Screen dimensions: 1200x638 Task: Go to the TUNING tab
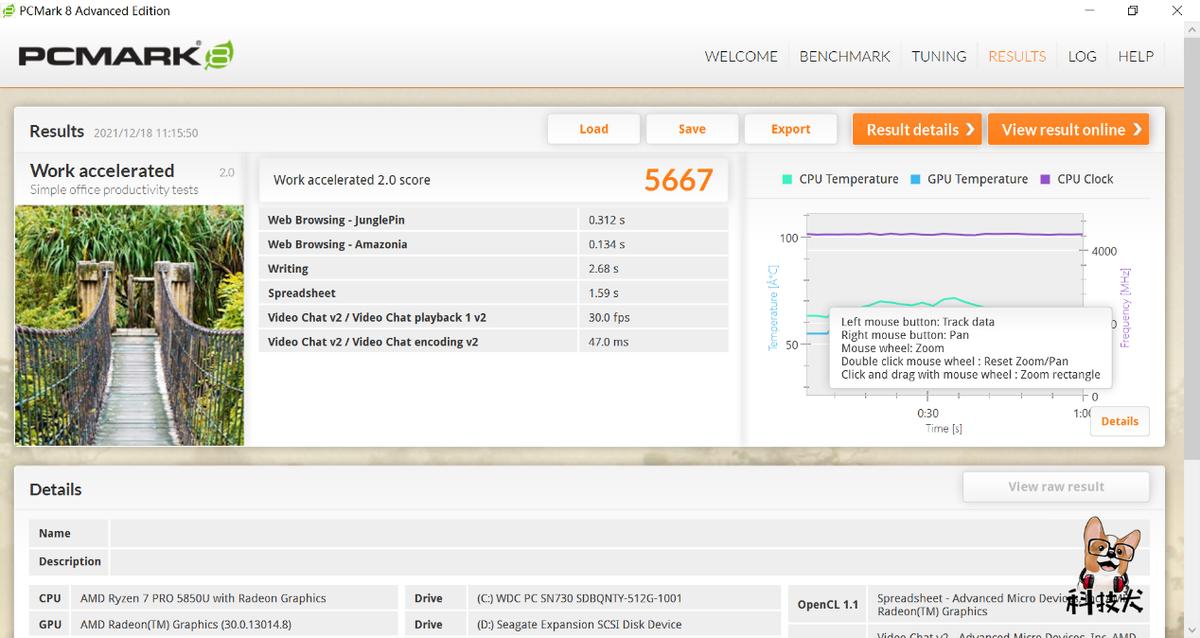[x=938, y=56]
